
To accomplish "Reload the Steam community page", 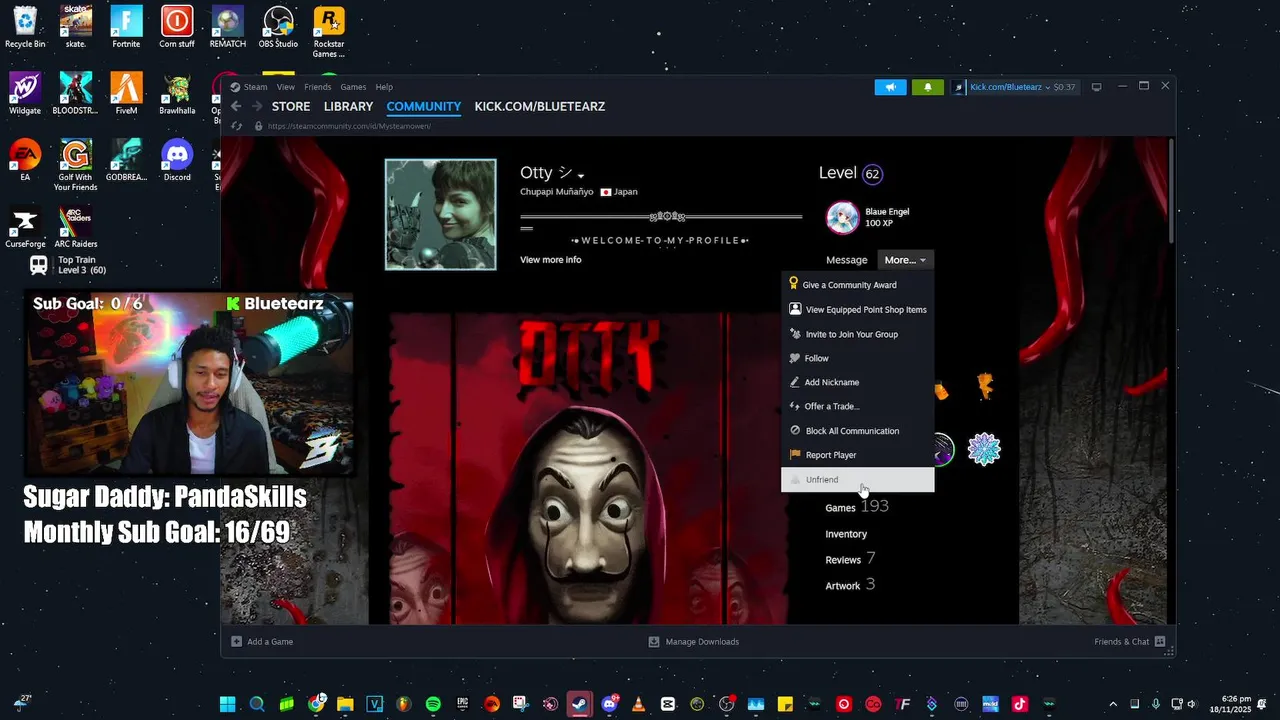I will coord(236,126).
